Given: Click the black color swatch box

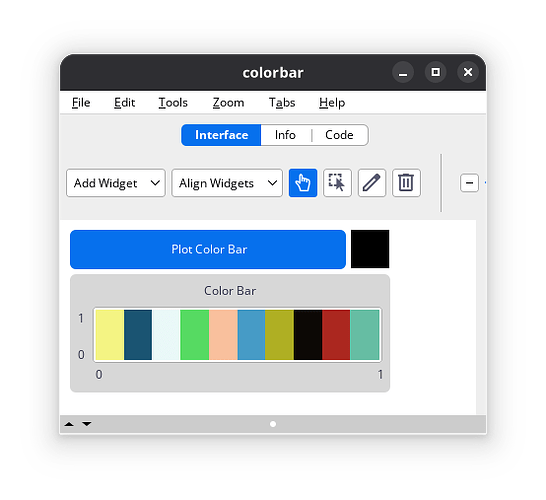Looking at the screenshot, I should 370,249.
